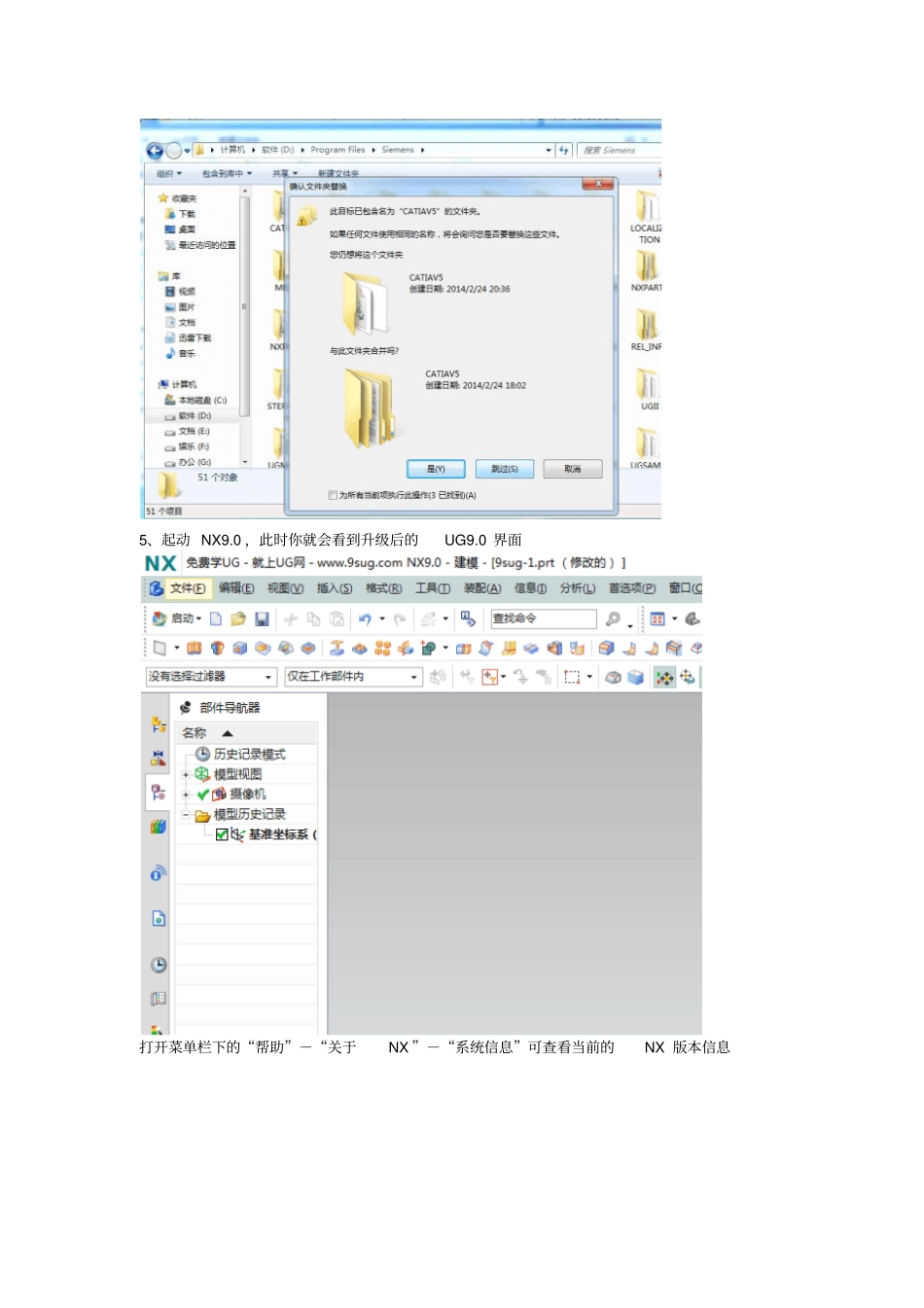Click the 取消 button in the dialog
The width and height of the screenshot is (924, 1308).
pyautogui.click(x=573, y=469)
